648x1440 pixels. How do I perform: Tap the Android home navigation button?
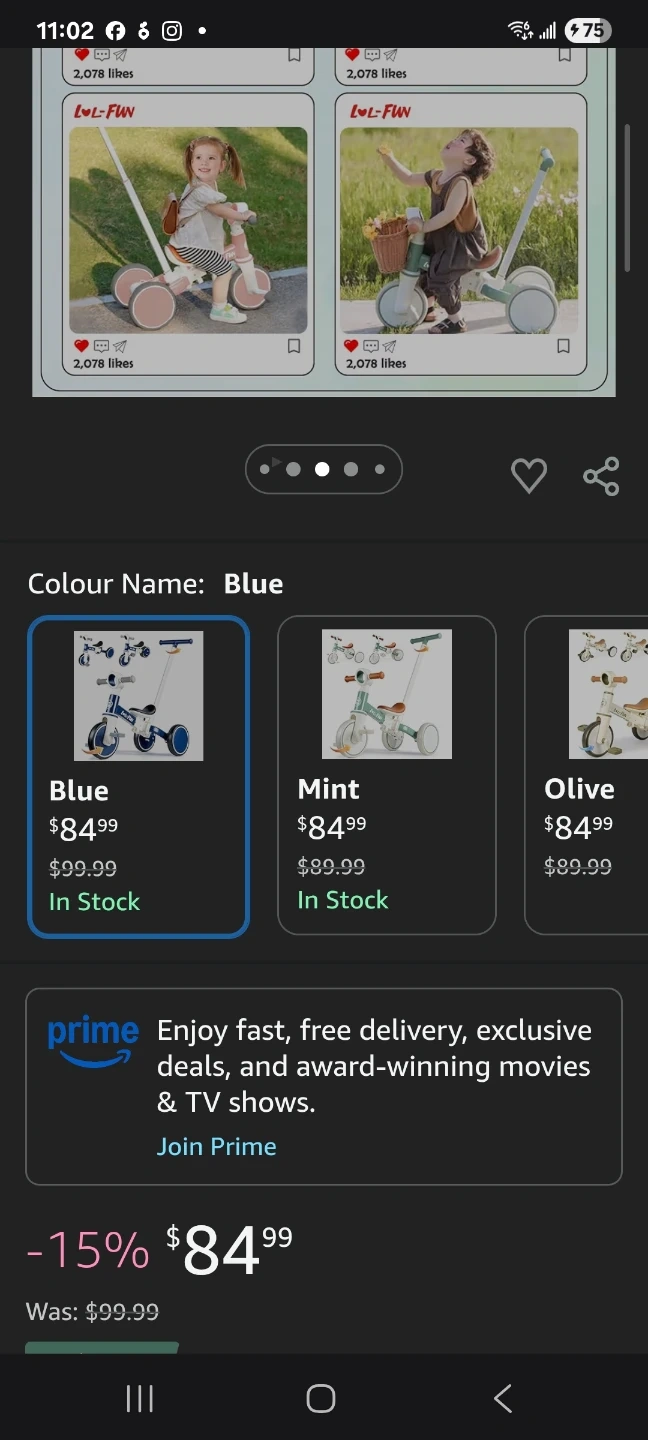click(x=321, y=1398)
